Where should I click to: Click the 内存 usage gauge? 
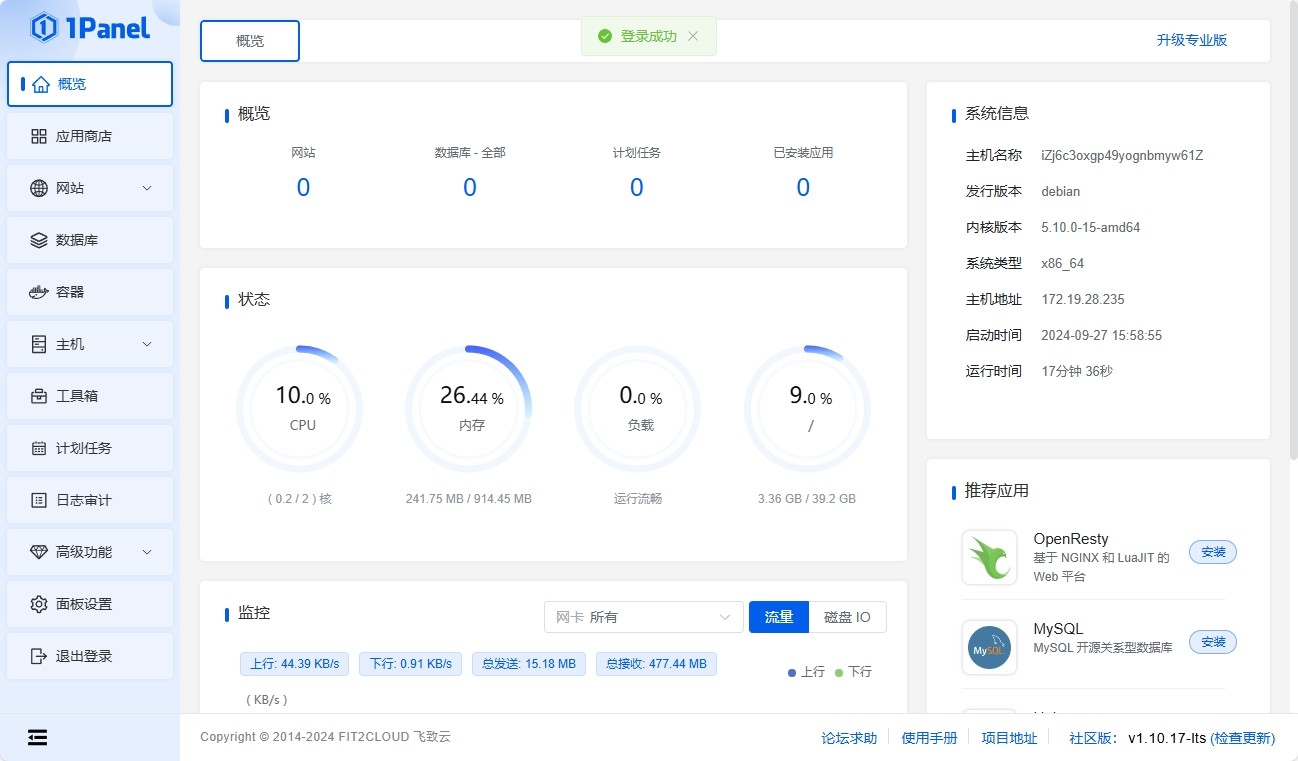(469, 408)
